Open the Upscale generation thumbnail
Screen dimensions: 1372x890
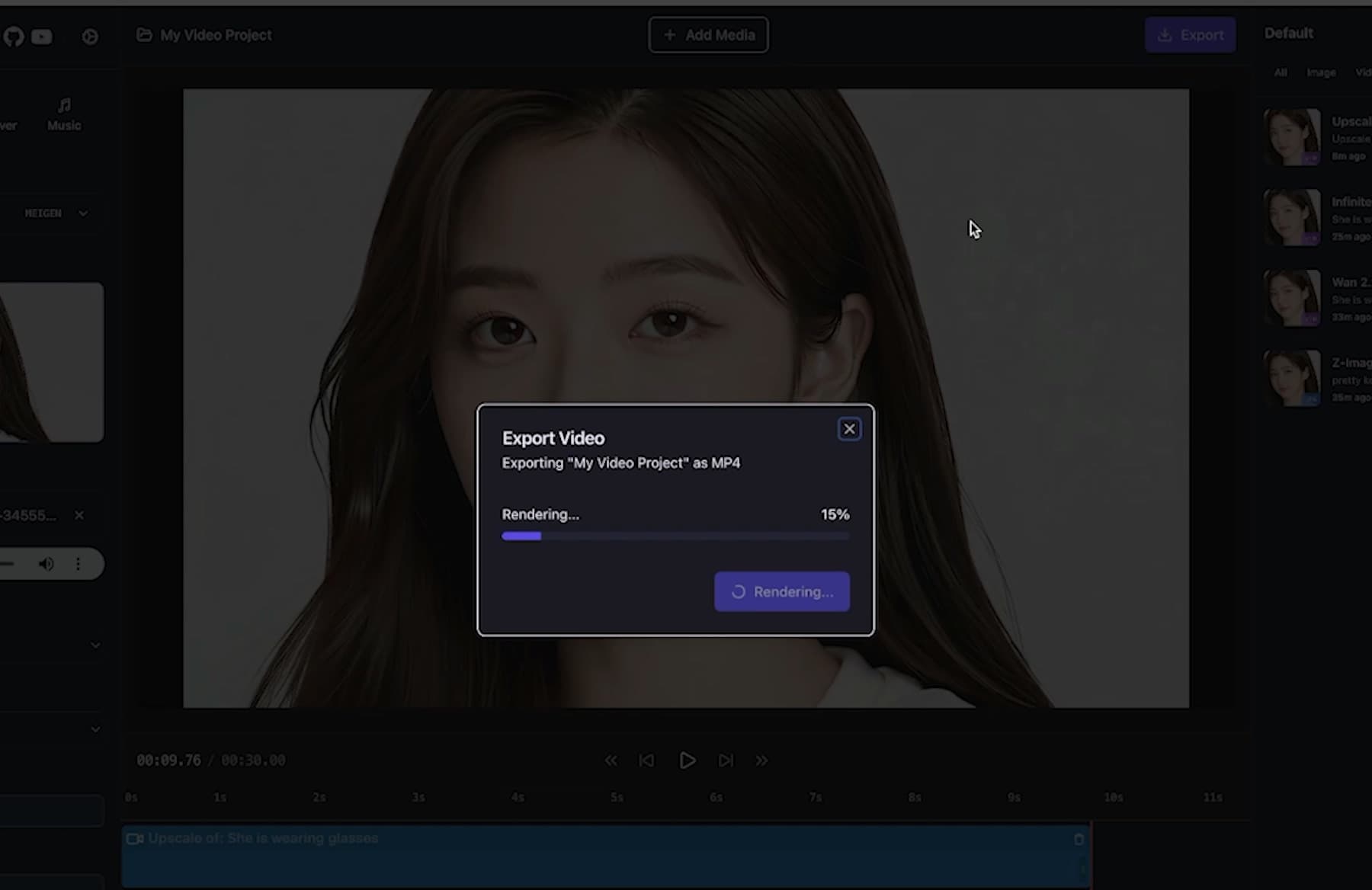[x=1291, y=137]
